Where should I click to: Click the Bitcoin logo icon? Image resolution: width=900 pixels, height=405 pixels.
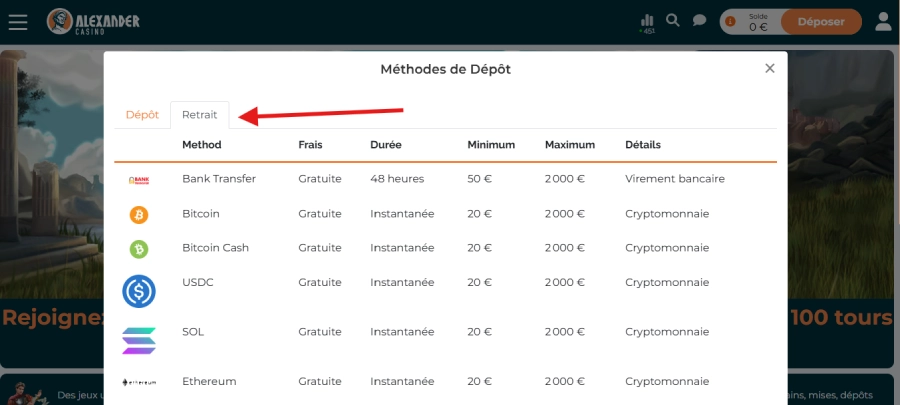coord(139,214)
